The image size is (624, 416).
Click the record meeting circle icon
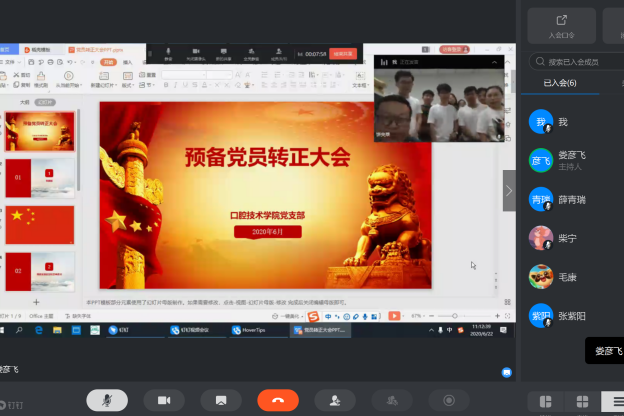449,400
